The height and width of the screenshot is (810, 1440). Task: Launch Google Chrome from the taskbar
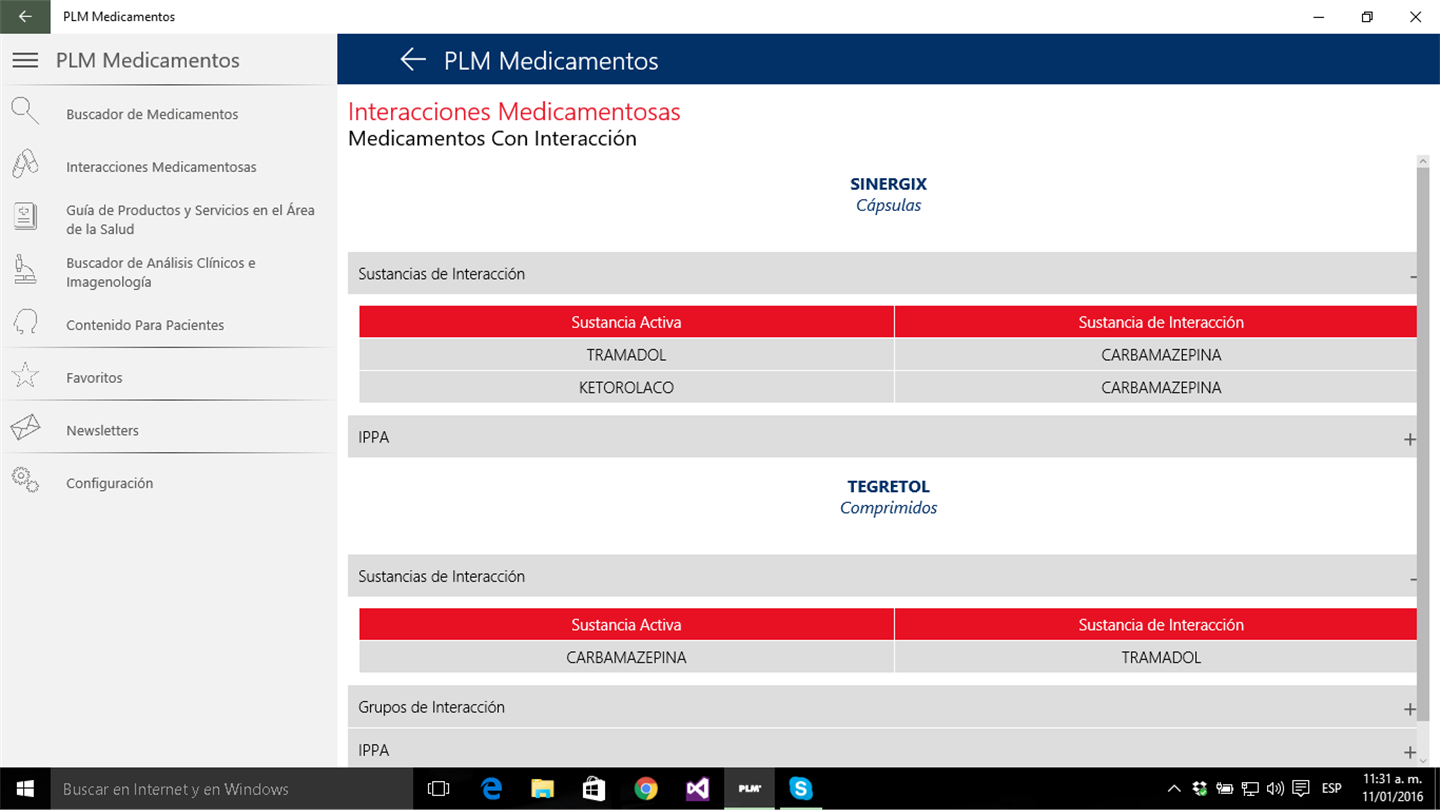646,789
